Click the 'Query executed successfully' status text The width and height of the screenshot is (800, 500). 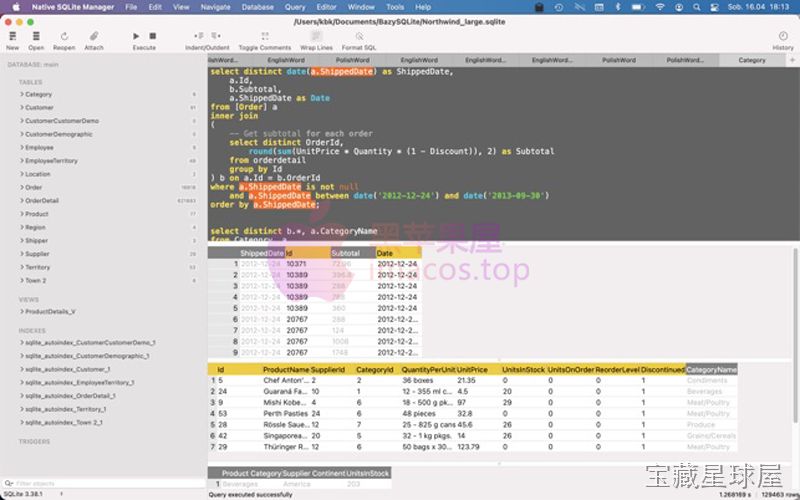click(x=251, y=494)
